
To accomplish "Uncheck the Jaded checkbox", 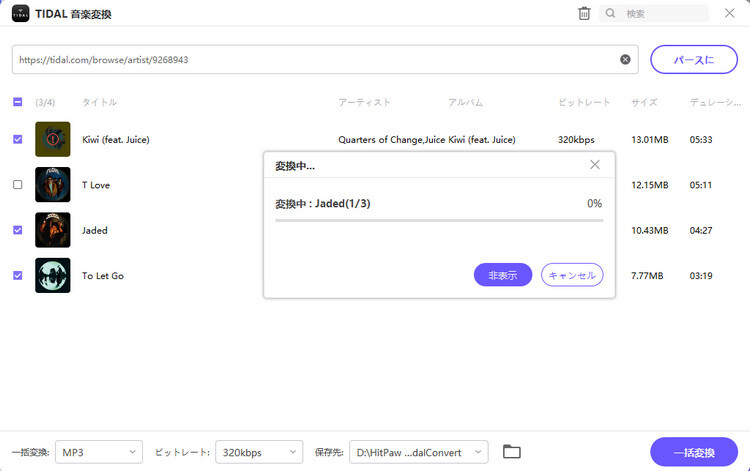I will (18, 230).
